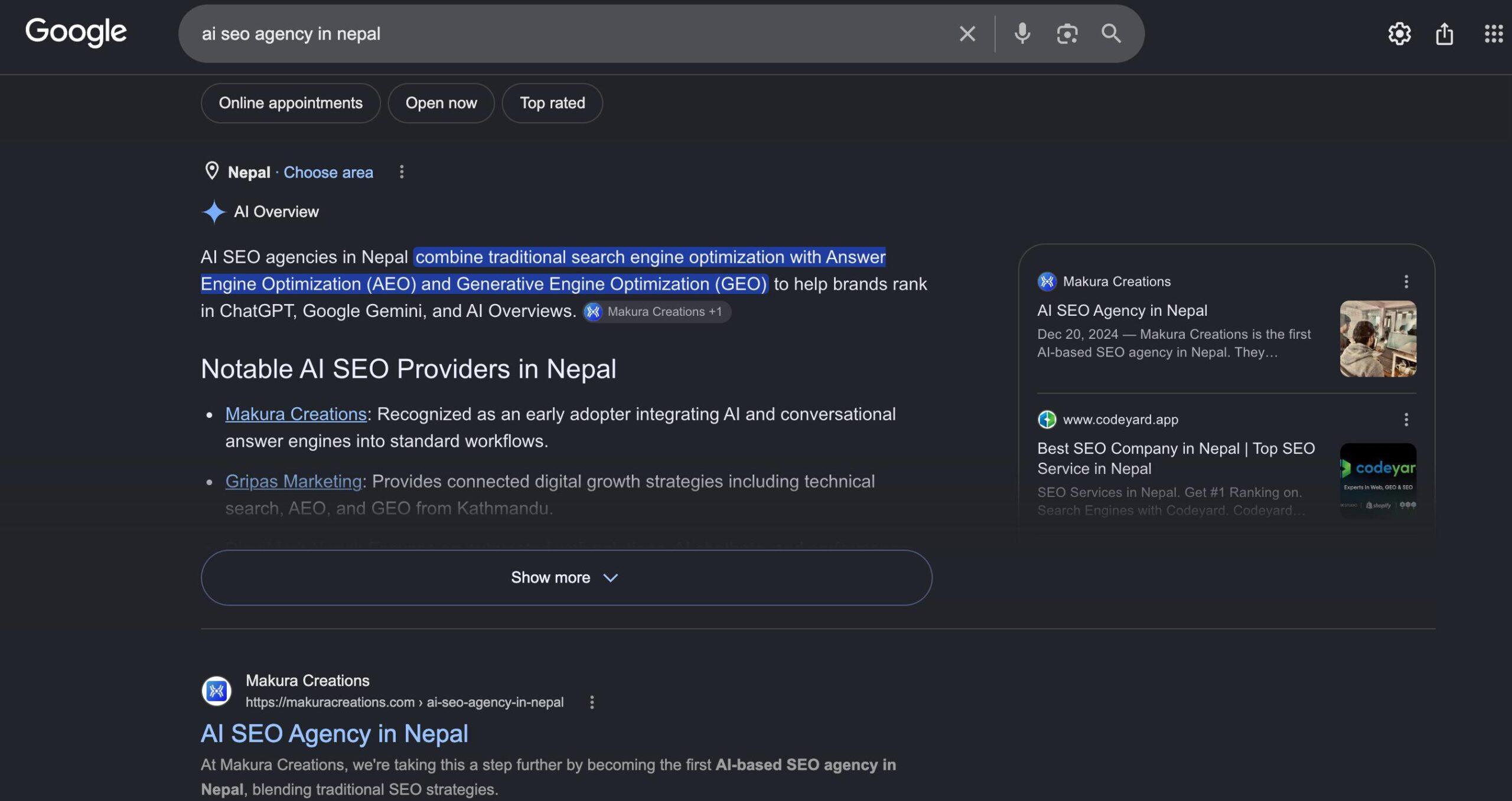Open Google Lens image search icon
Image resolution: width=1512 pixels, height=801 pixels.
click(x=1067, y=34)
